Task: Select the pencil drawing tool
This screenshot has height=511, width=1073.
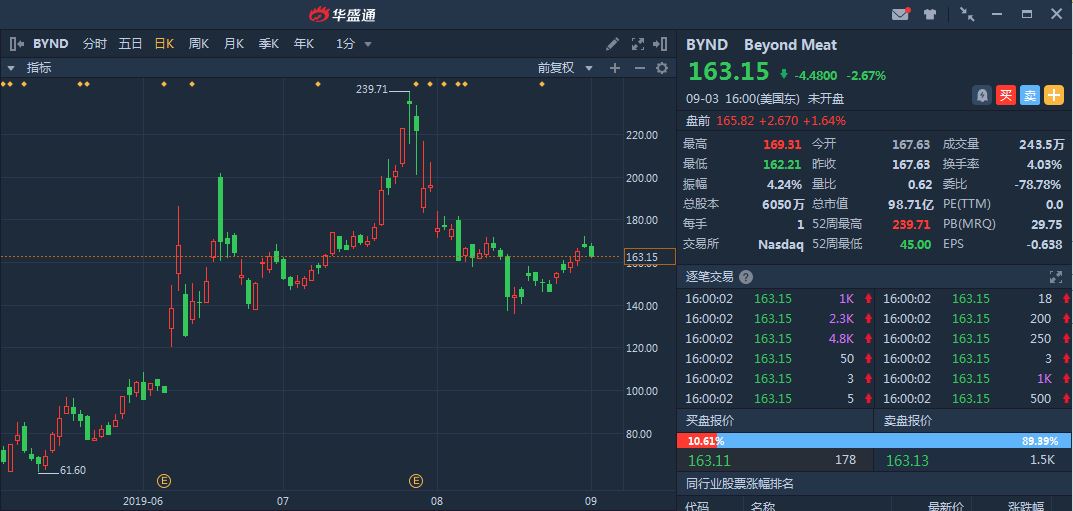Action: pos(612,44)
